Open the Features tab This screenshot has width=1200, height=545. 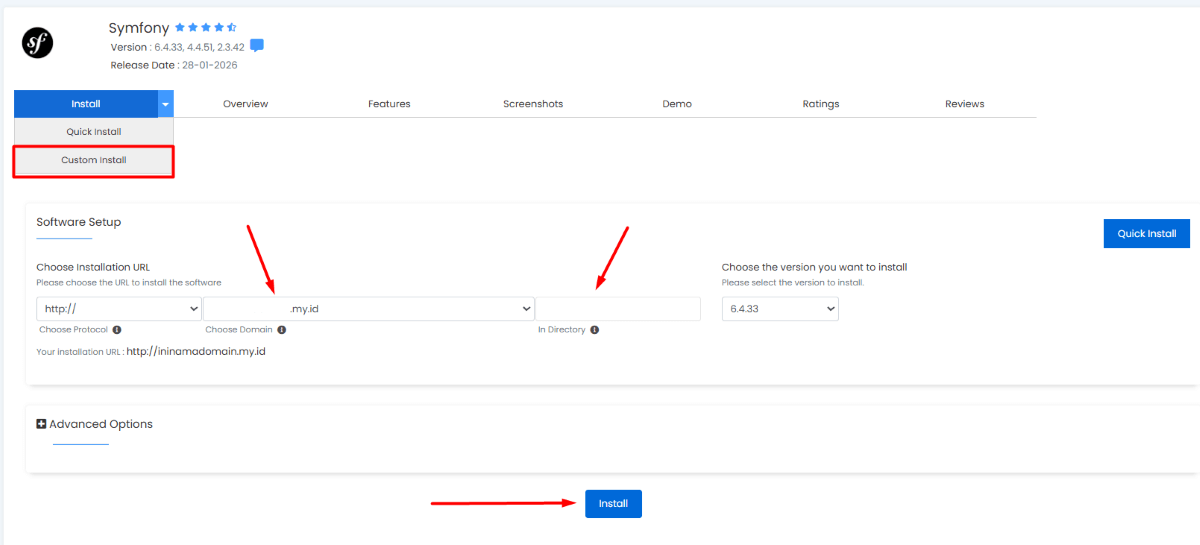click(x=389, y=104)
